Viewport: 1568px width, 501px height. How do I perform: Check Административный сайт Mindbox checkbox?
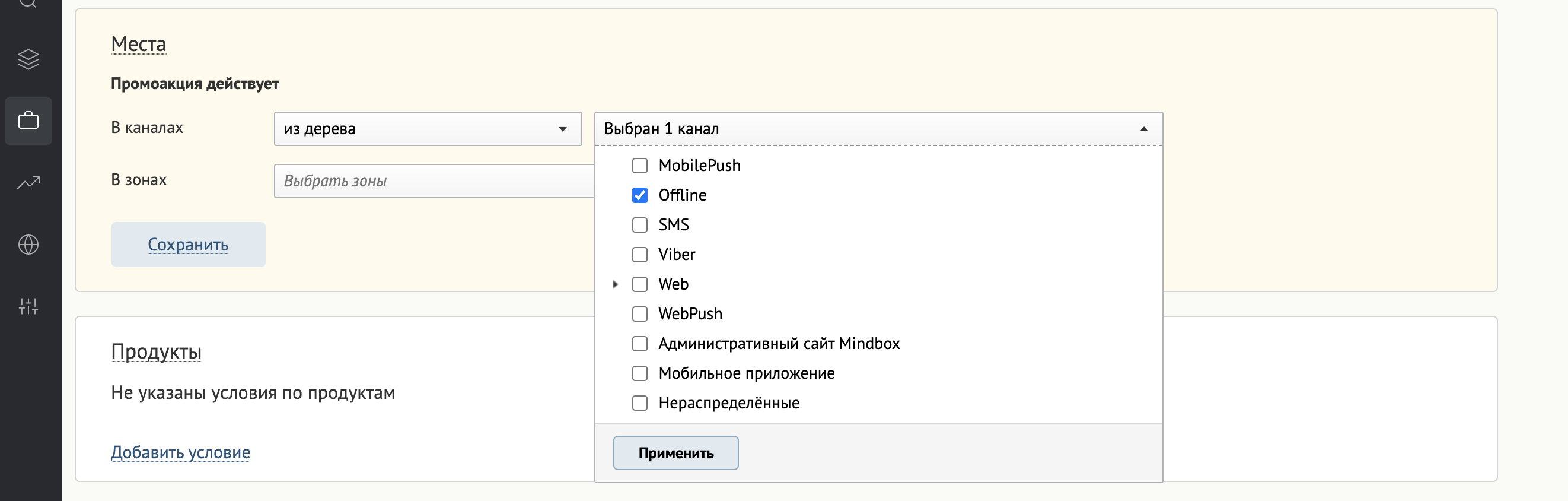coord(640,344)
